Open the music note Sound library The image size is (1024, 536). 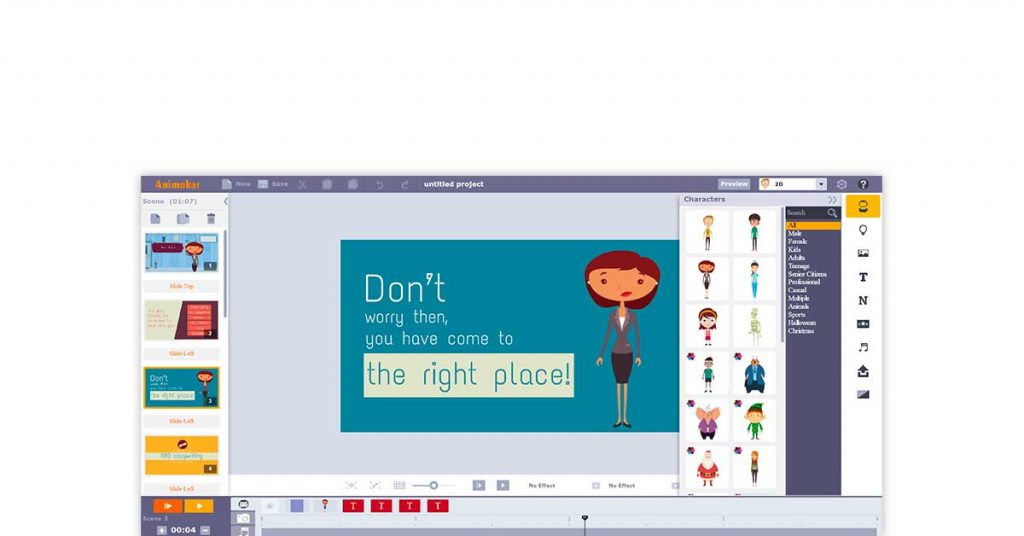(863, 347)
